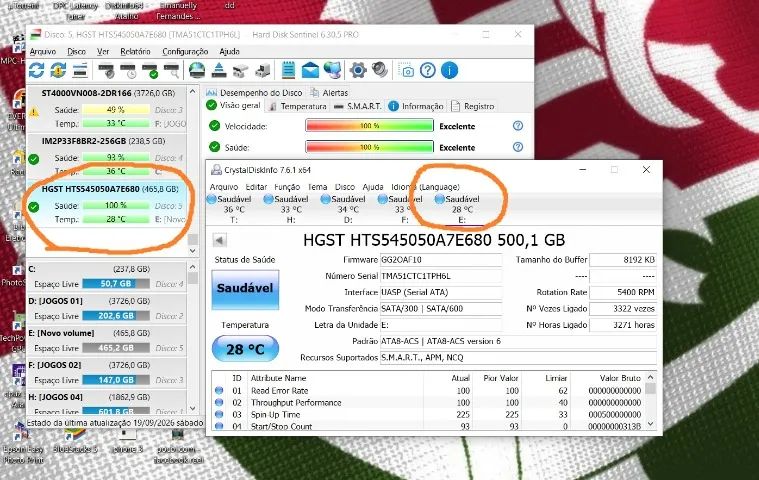Click the back arrow in CrystalDiskInfo
Image resolution: width=759 pixels, height=480 pixels.
coord(219,240)
